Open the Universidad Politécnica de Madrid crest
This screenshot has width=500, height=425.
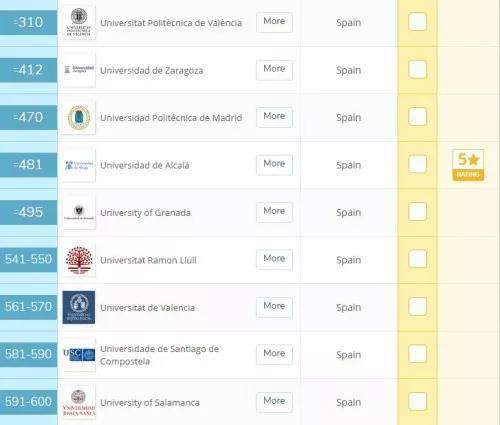[x=79, y=117]
